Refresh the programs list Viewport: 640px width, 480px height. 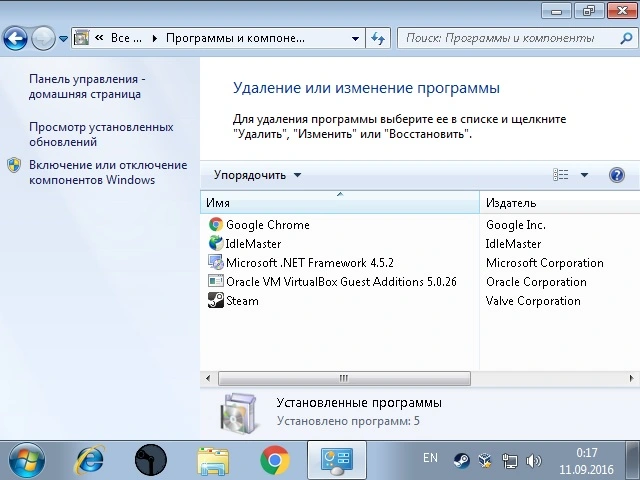378,38
